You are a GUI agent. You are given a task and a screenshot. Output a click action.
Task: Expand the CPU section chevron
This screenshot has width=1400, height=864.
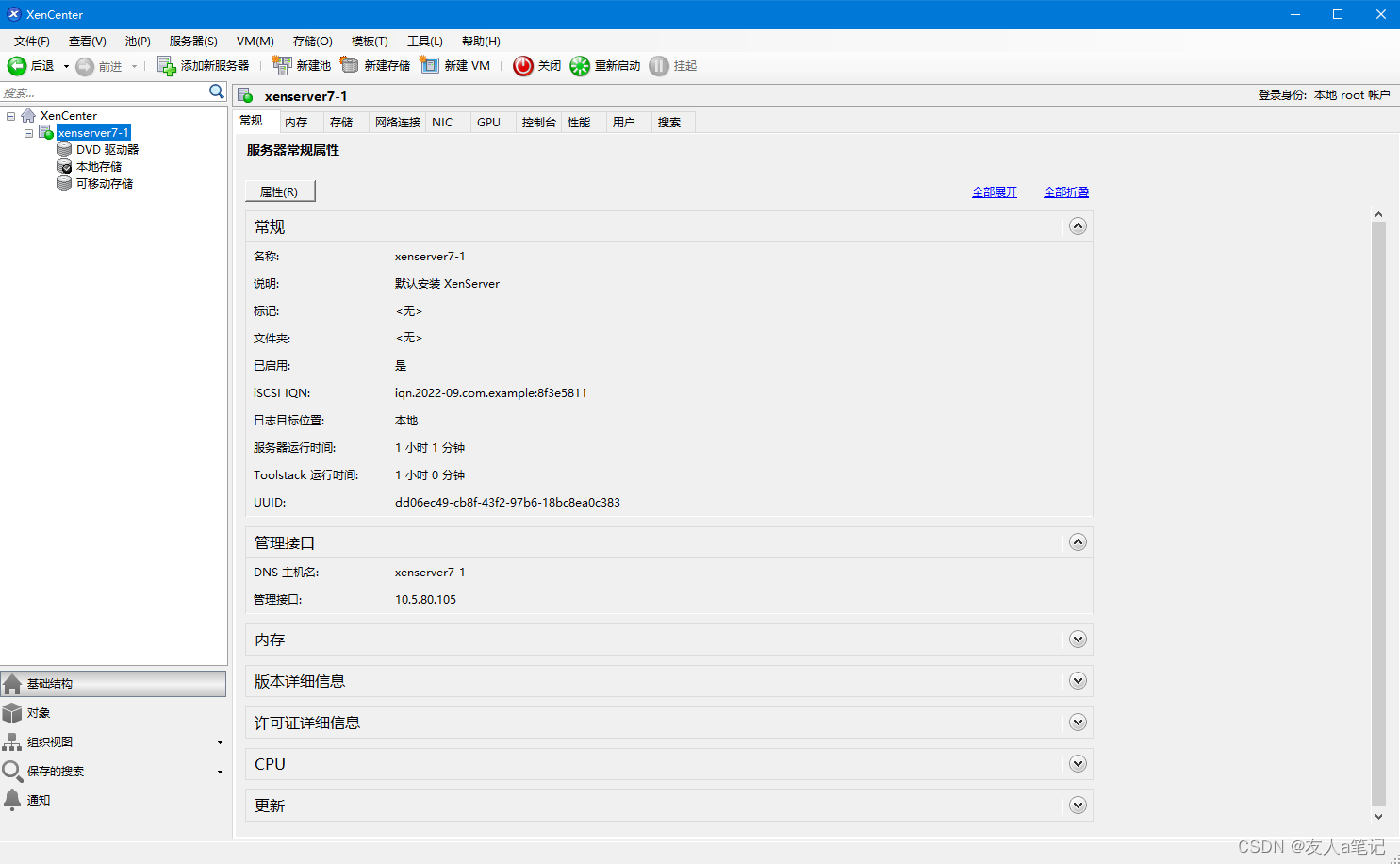(1079, 764)
